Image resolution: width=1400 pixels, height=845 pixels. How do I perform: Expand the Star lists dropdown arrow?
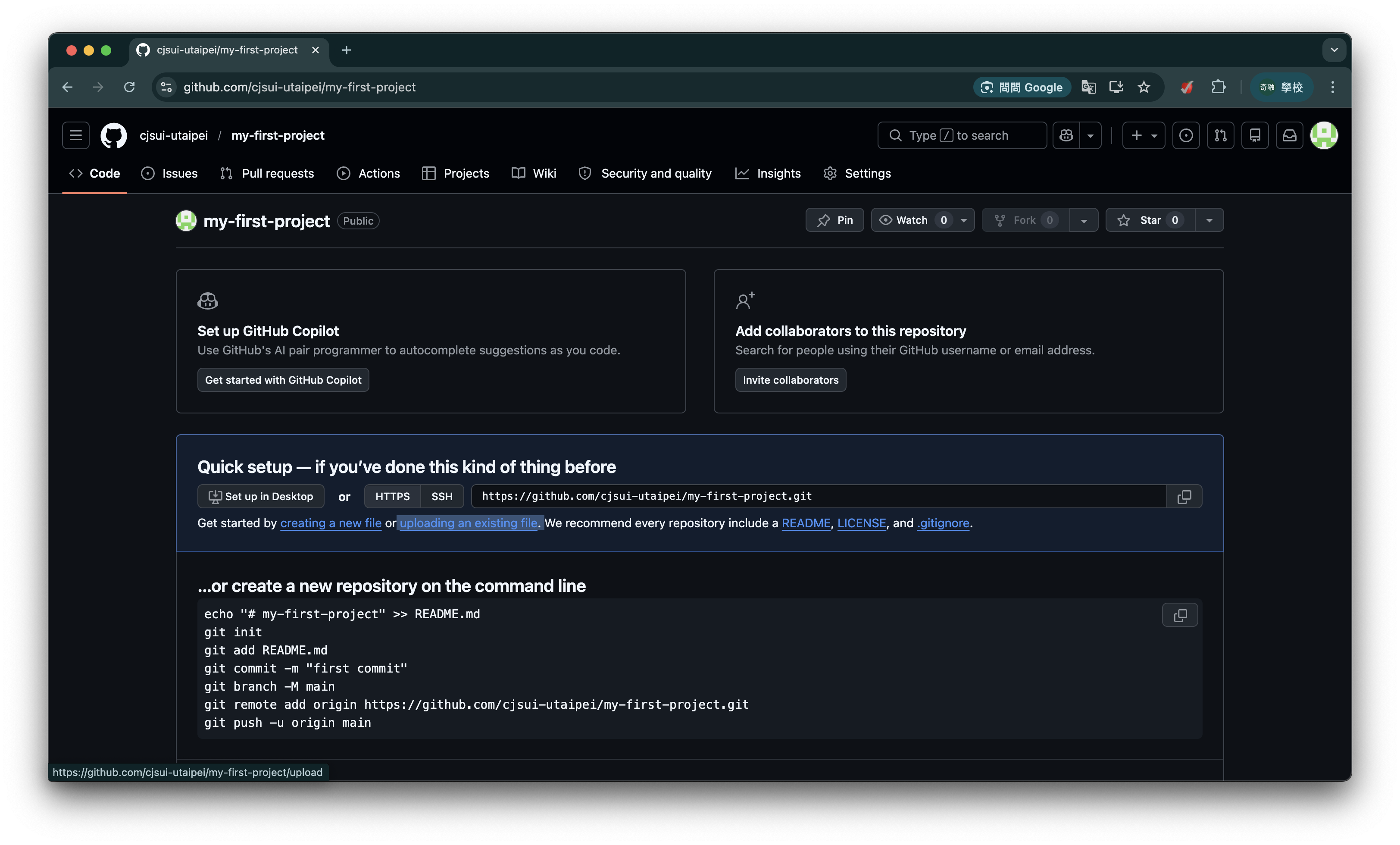[1209, 220]
